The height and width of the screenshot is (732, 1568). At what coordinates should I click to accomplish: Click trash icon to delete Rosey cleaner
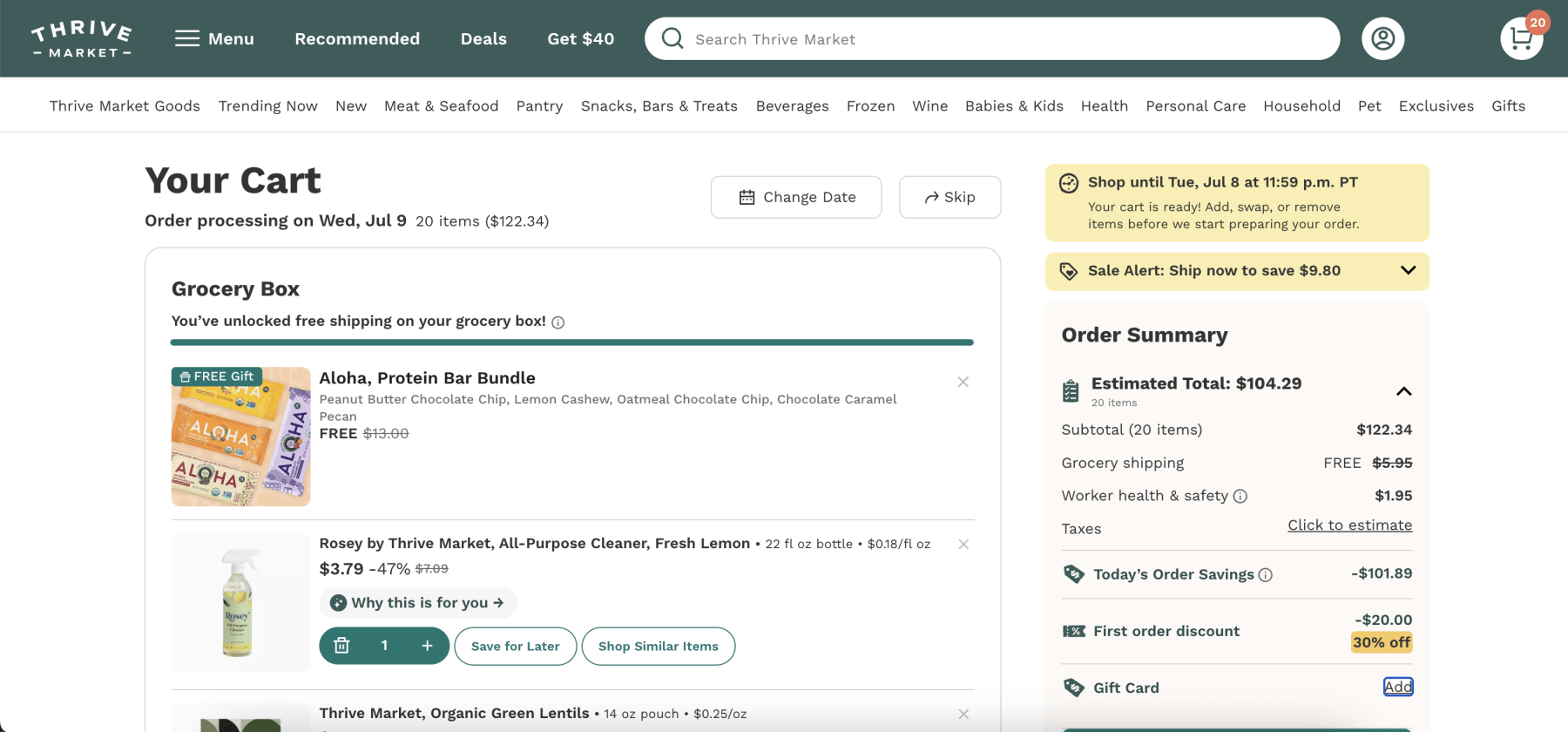point(341,646)
